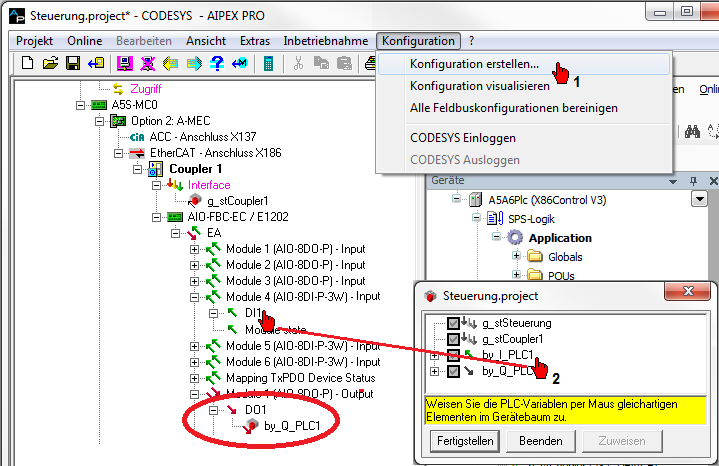Collapse the SPS-Logik node
719x466 pixels.
476,217
